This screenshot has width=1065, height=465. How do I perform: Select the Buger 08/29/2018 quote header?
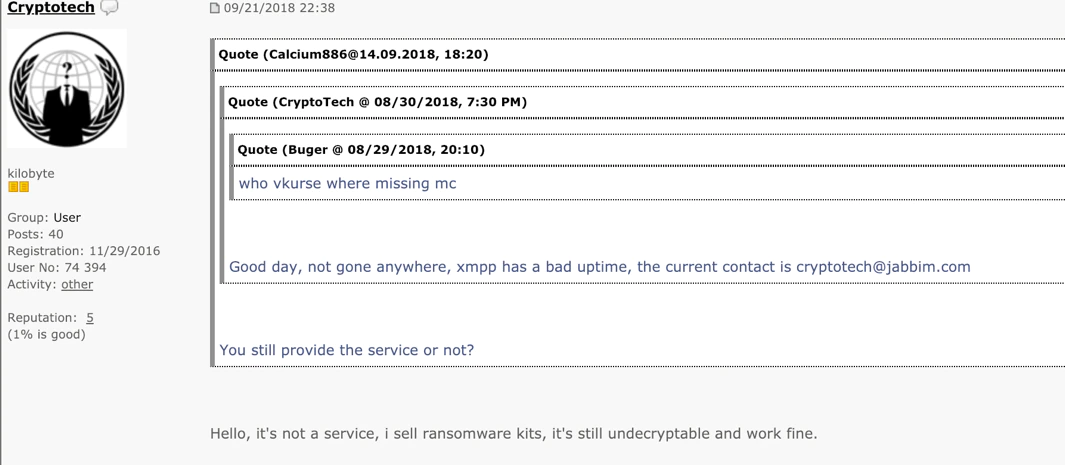pos(361,149)
